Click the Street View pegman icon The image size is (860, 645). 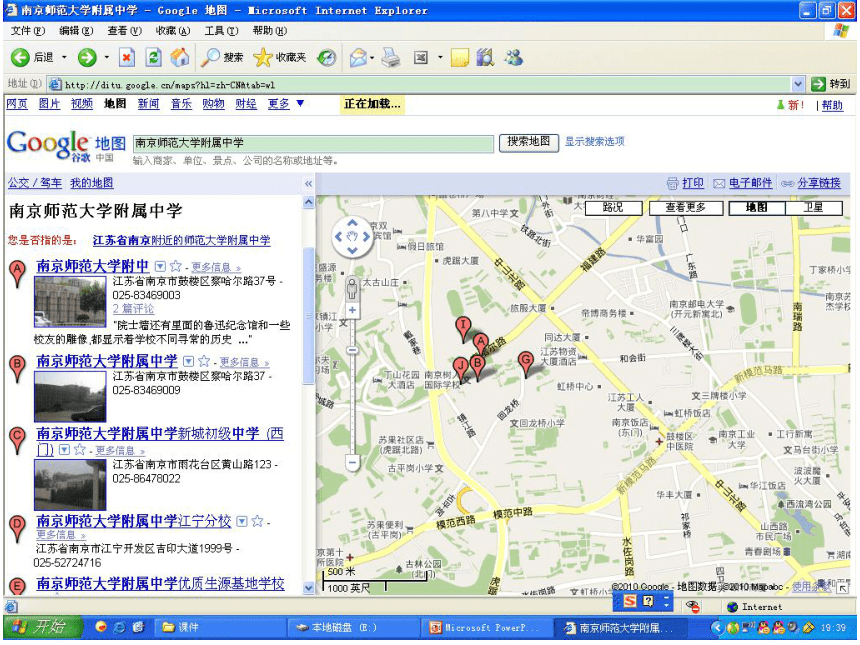point(352,287)
